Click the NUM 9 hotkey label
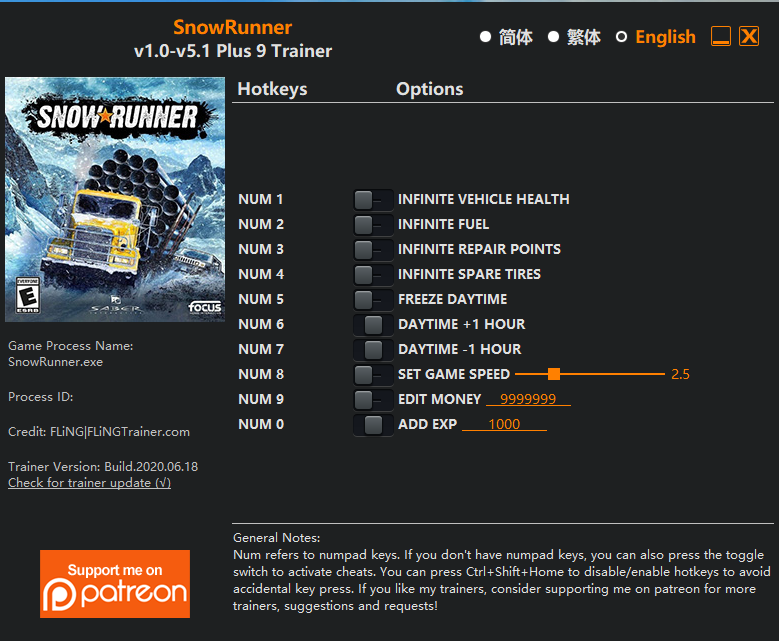Viewport: 779px width, 641px height. 261,399
